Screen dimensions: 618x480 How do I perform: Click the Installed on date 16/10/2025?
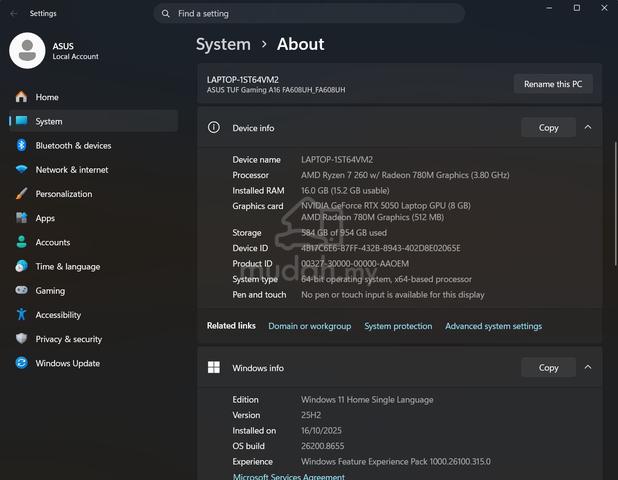321,431
